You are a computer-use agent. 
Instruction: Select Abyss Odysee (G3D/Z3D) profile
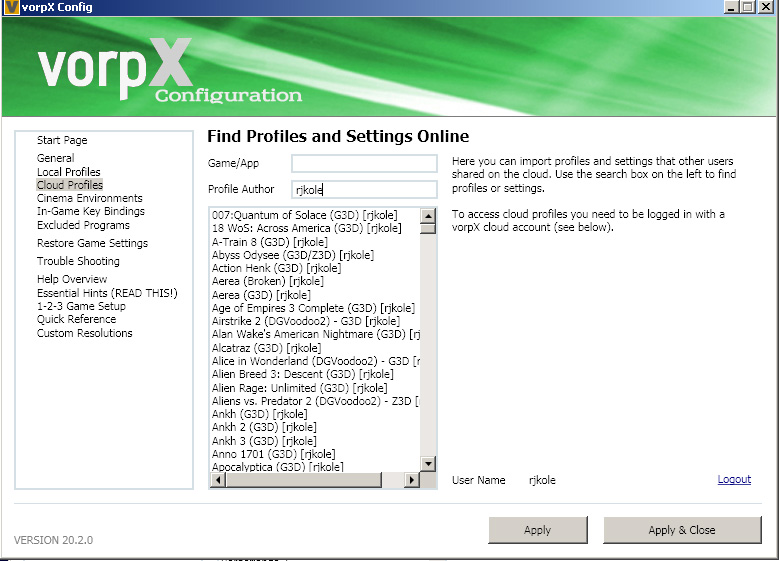pos(293,255)
